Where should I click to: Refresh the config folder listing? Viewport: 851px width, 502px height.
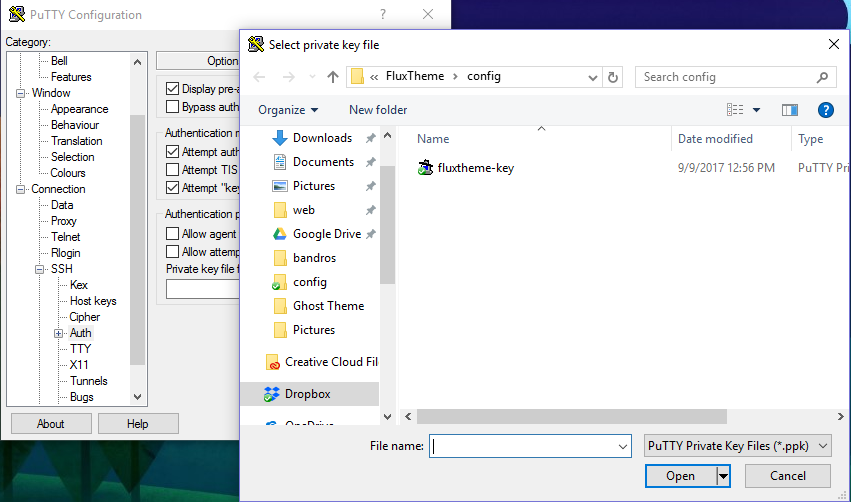(614, 77)
